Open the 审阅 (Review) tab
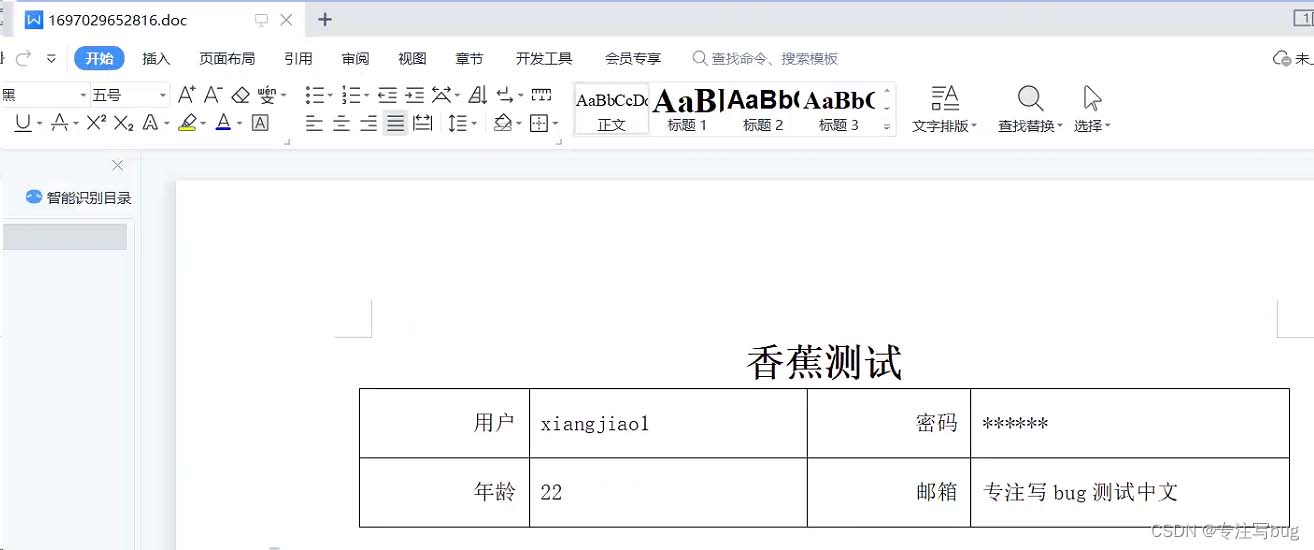 pyautogui.click(x=355, y=59)
